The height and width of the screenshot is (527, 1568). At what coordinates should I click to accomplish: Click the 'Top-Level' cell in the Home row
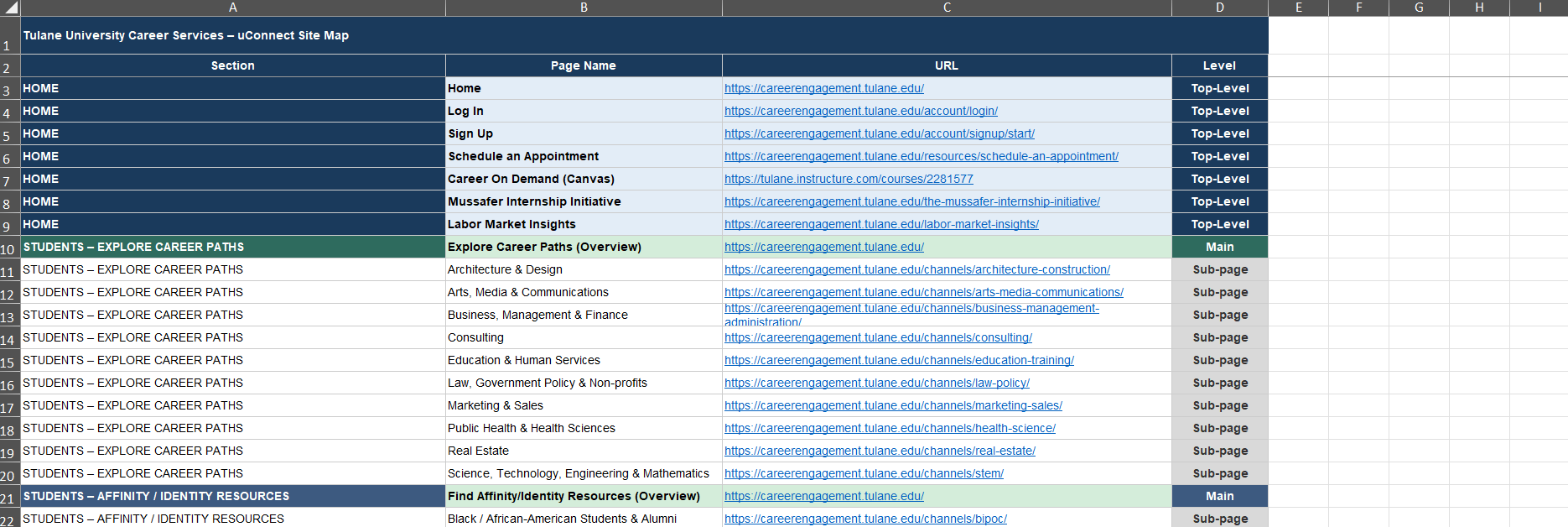point(1220,88)
